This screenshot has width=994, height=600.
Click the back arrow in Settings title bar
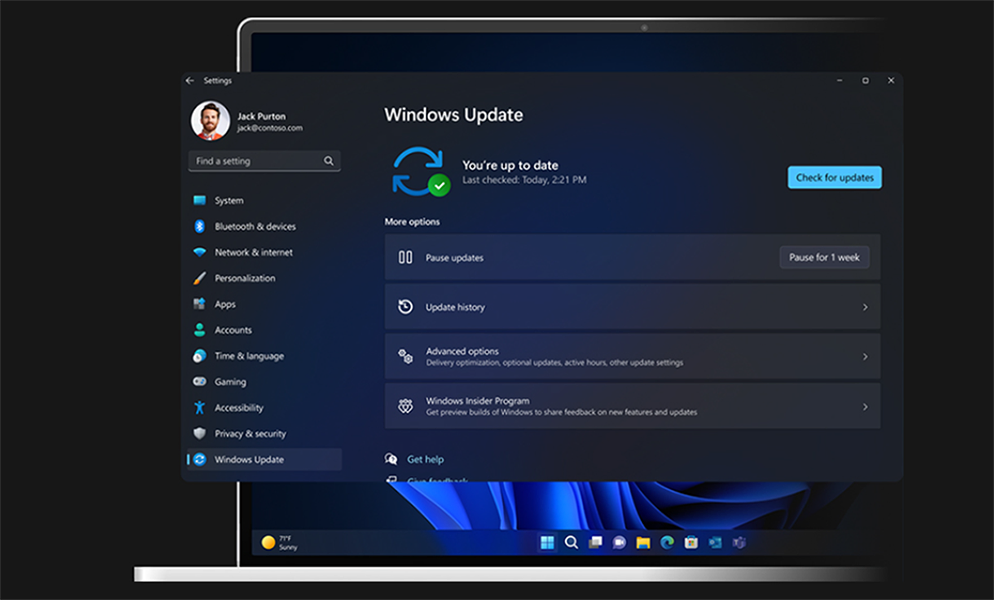[190, 81]
